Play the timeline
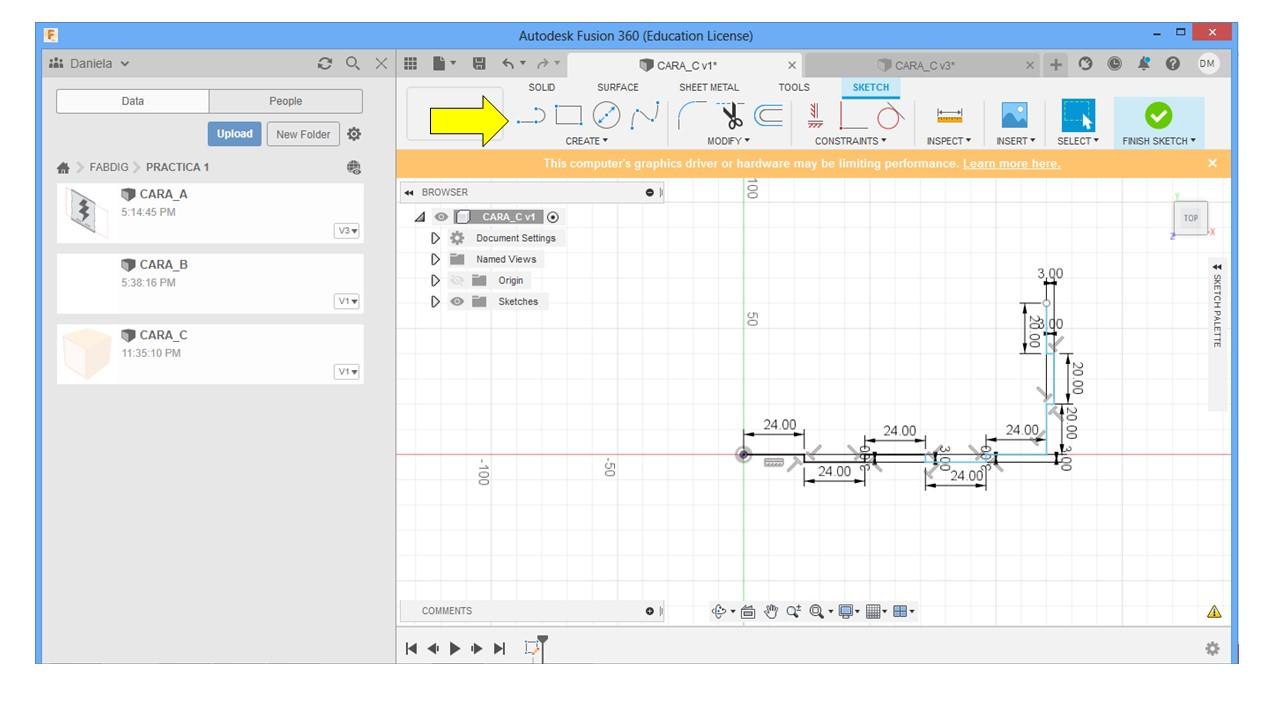1280x720 pixels. coord(455,648)
